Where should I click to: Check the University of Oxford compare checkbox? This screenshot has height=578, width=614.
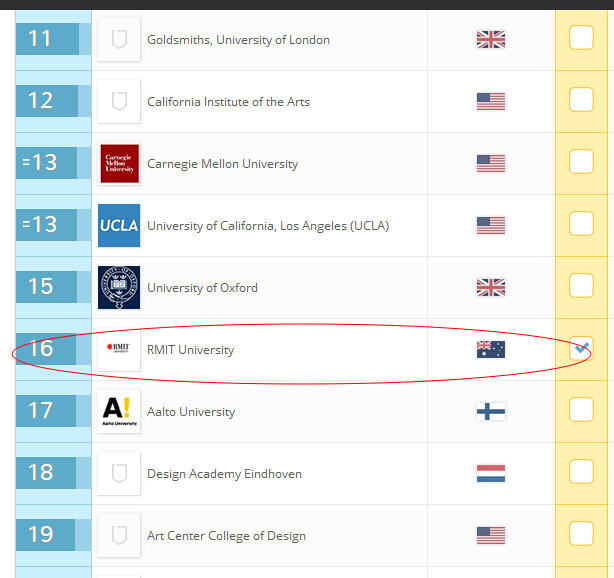coord(581,286)
